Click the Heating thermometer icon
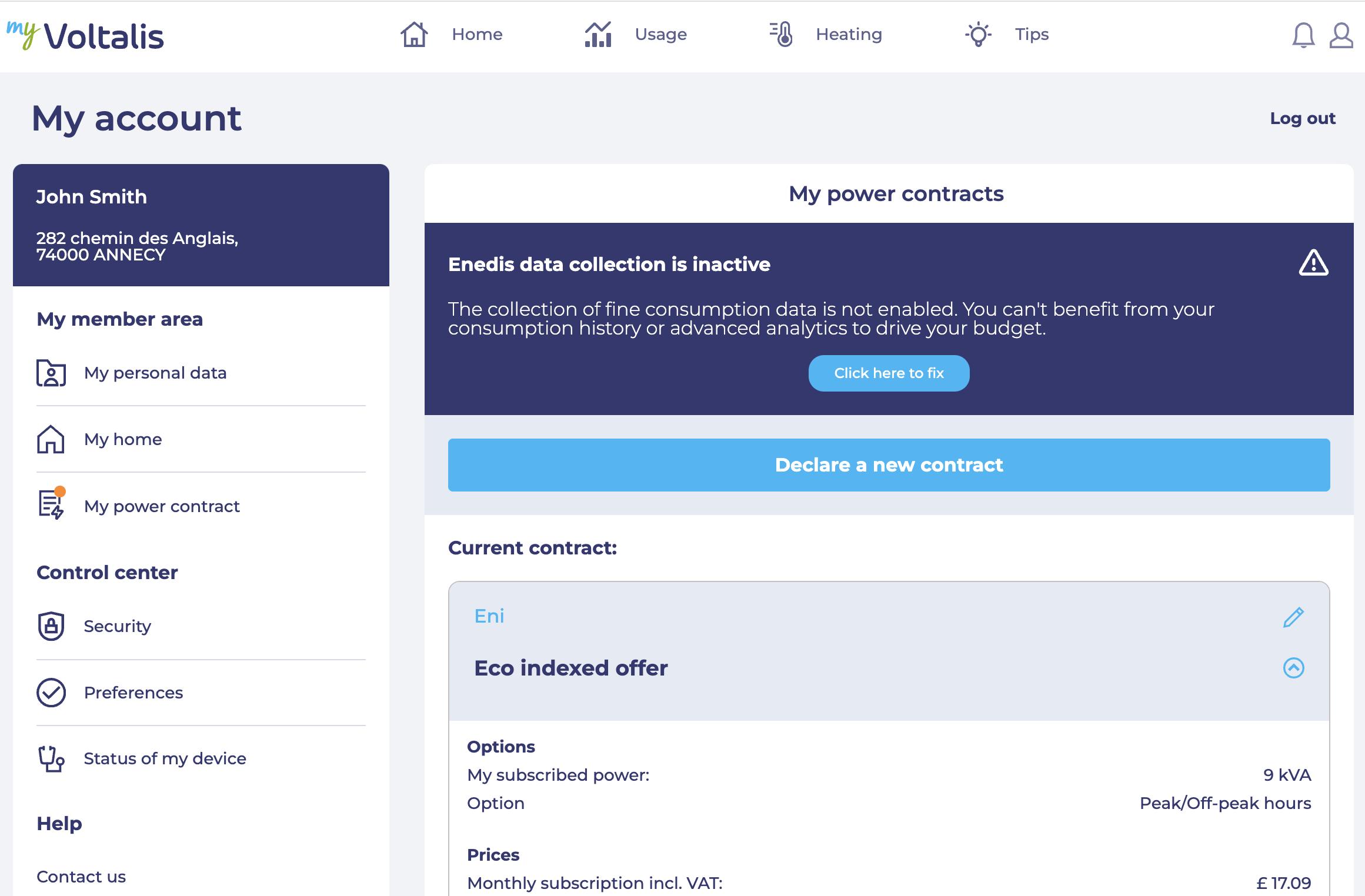 [x=782, y=34]
